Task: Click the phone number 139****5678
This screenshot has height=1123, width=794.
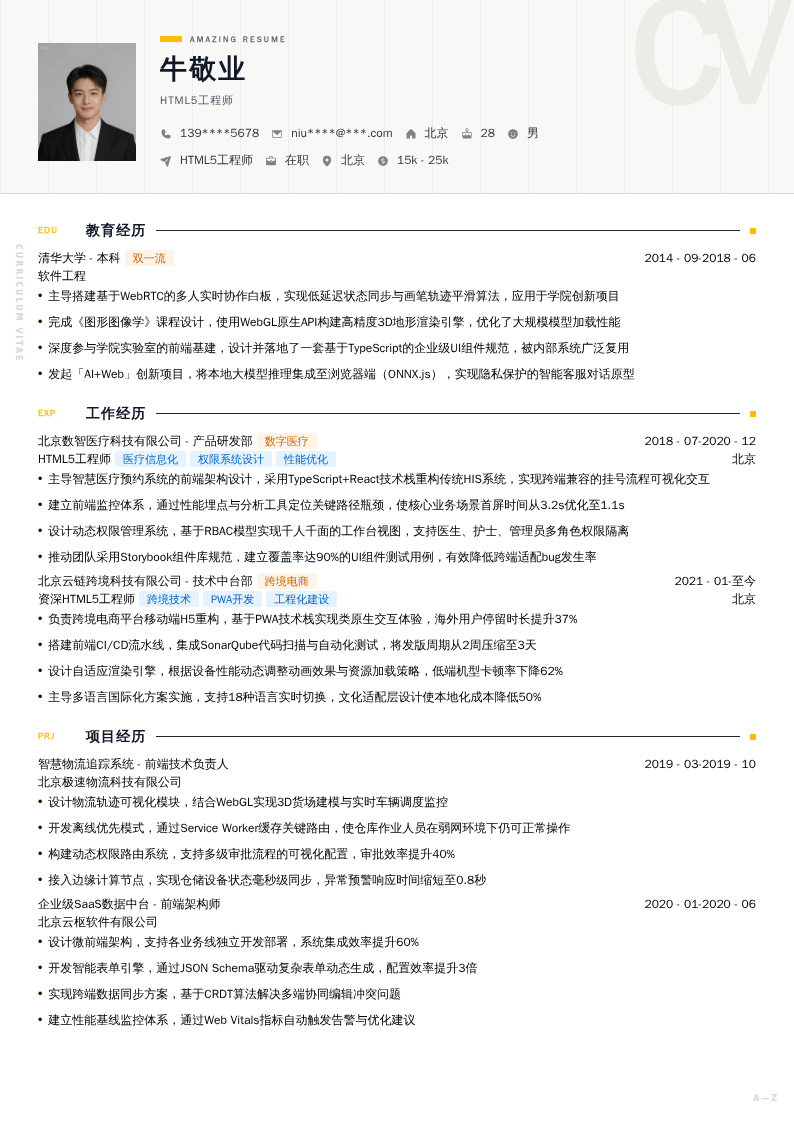Action: coord(219,133)
